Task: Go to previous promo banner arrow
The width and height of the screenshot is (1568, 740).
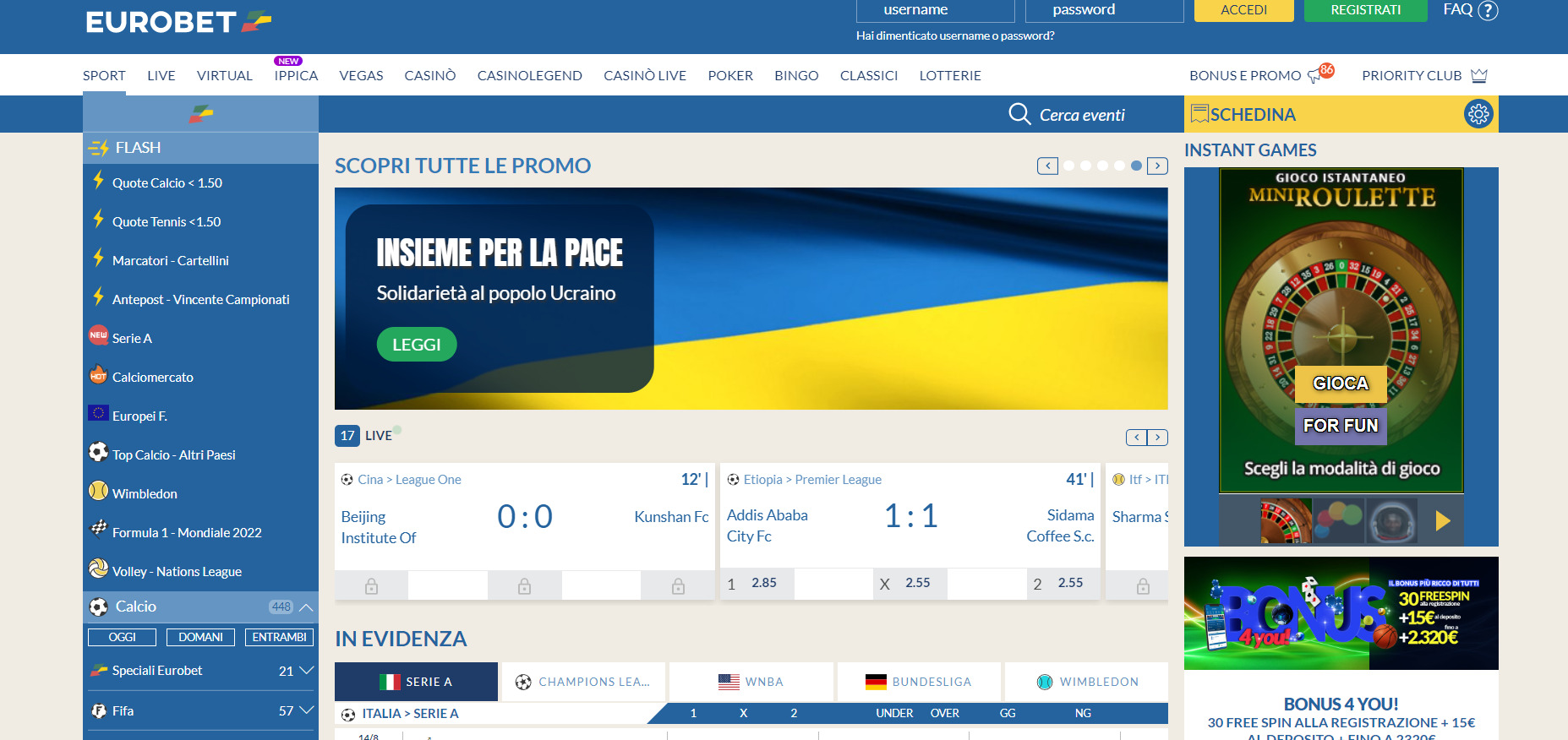Action: point(1047,166)
